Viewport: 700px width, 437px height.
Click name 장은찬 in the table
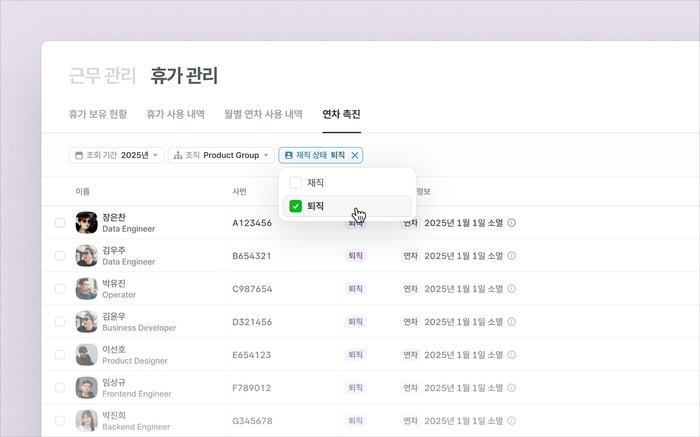[114, 217]
